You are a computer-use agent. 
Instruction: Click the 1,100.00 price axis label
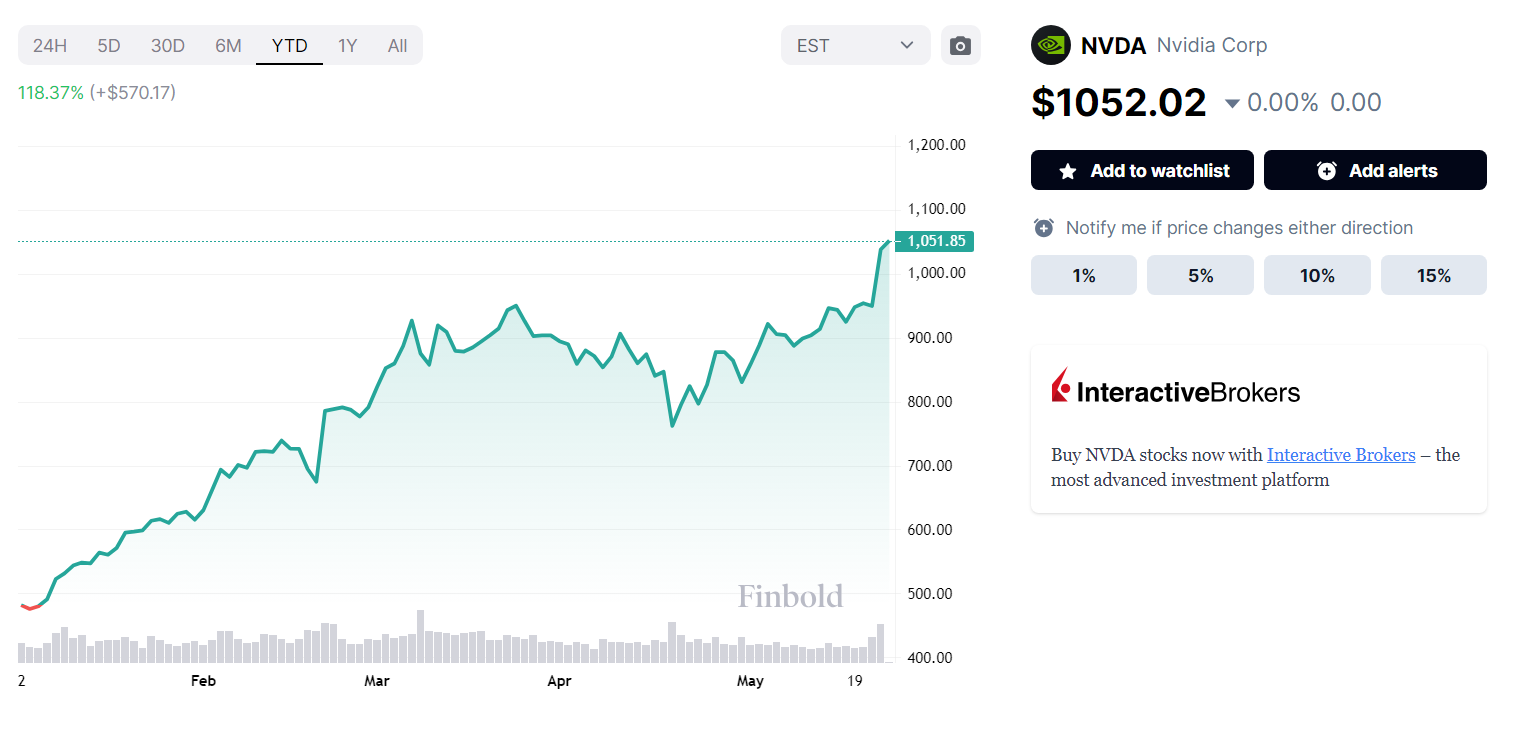pos(936,209)
